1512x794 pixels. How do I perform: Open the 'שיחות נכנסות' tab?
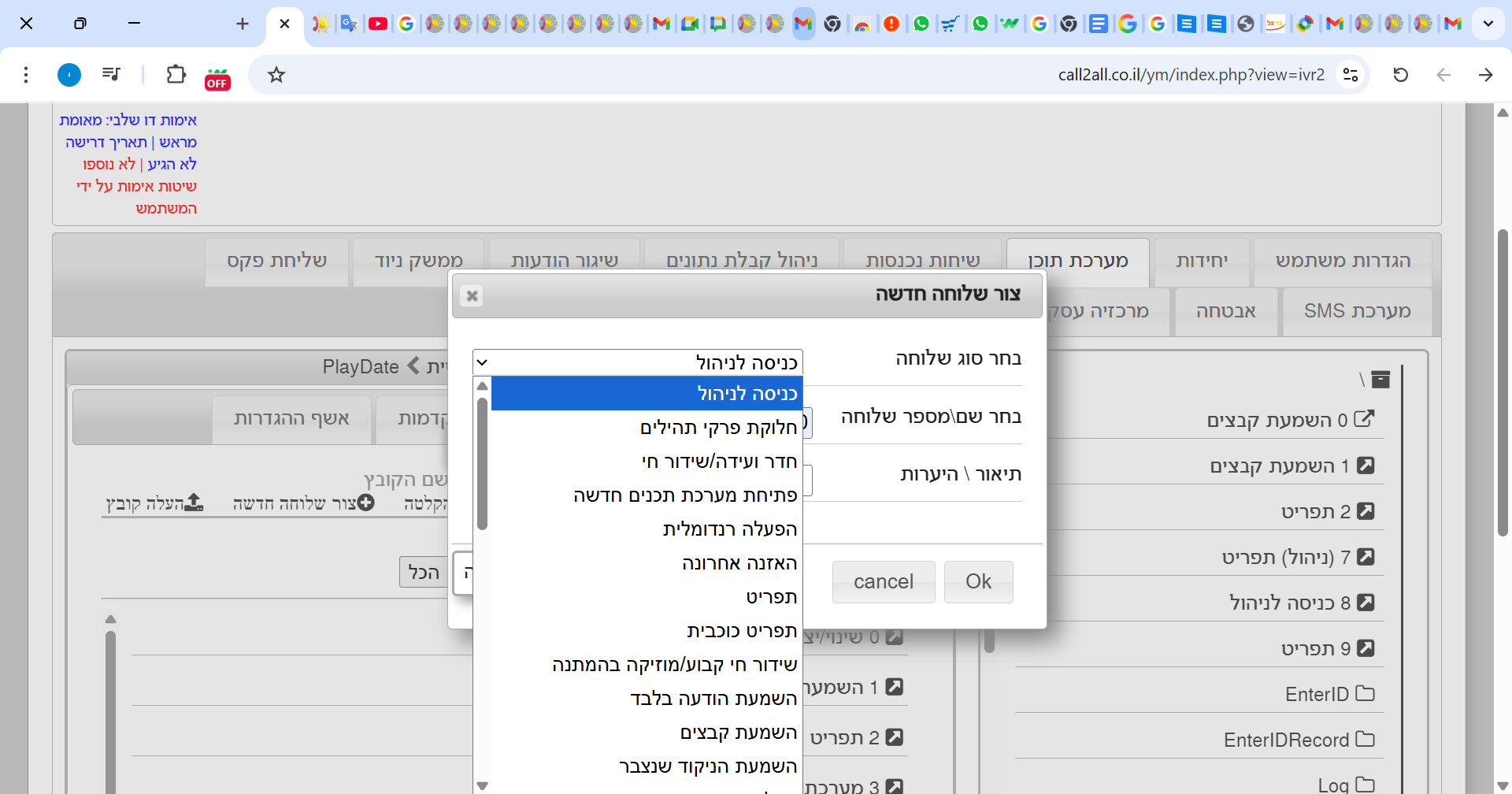tap(922, 262)
